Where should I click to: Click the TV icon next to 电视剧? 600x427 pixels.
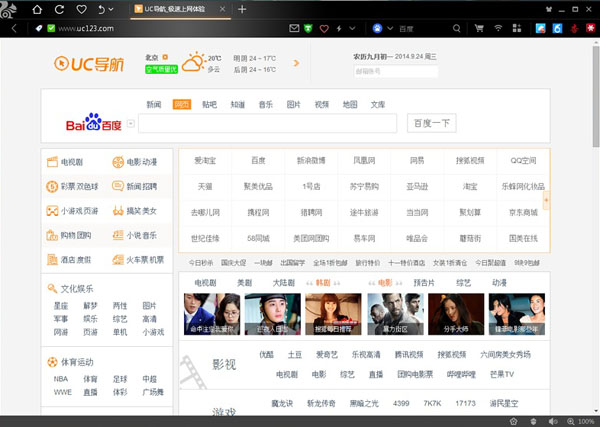[x=52, y=162]
